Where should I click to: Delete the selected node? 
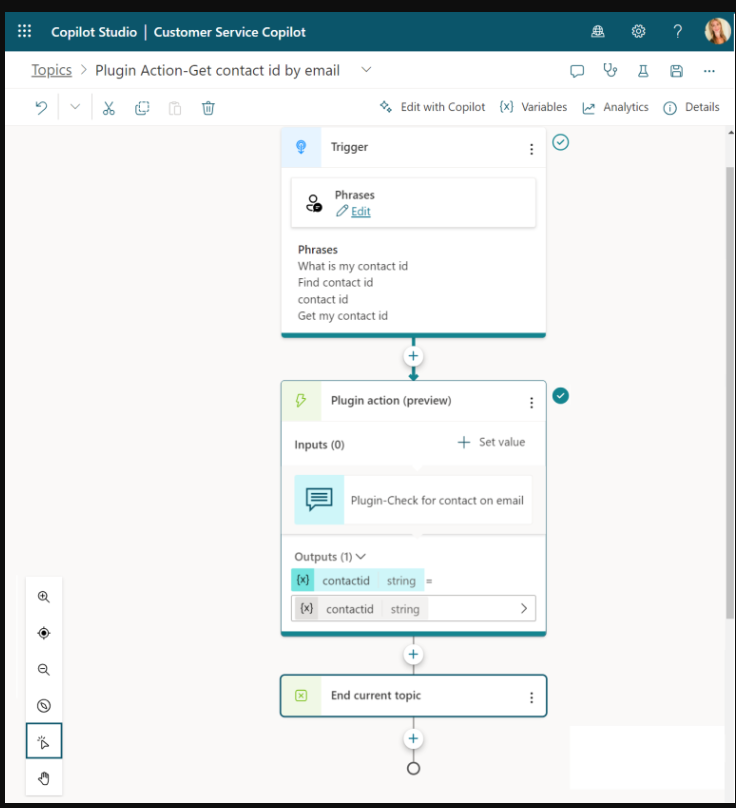click(208, 108)
